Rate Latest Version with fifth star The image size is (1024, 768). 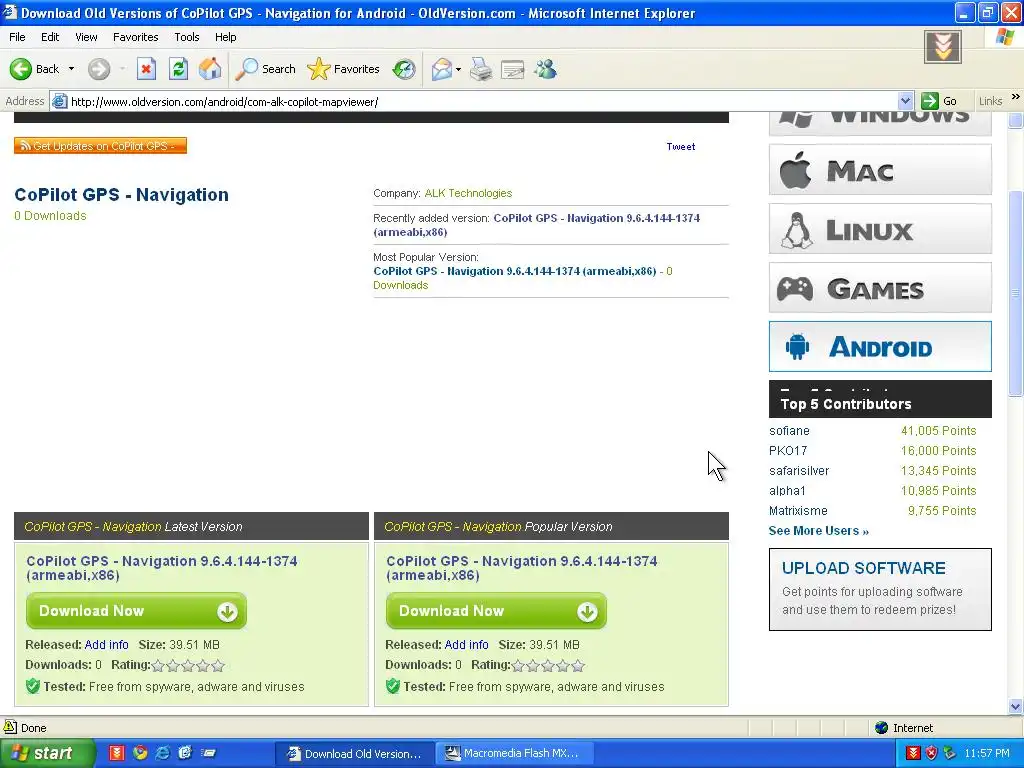click(218, 666)
